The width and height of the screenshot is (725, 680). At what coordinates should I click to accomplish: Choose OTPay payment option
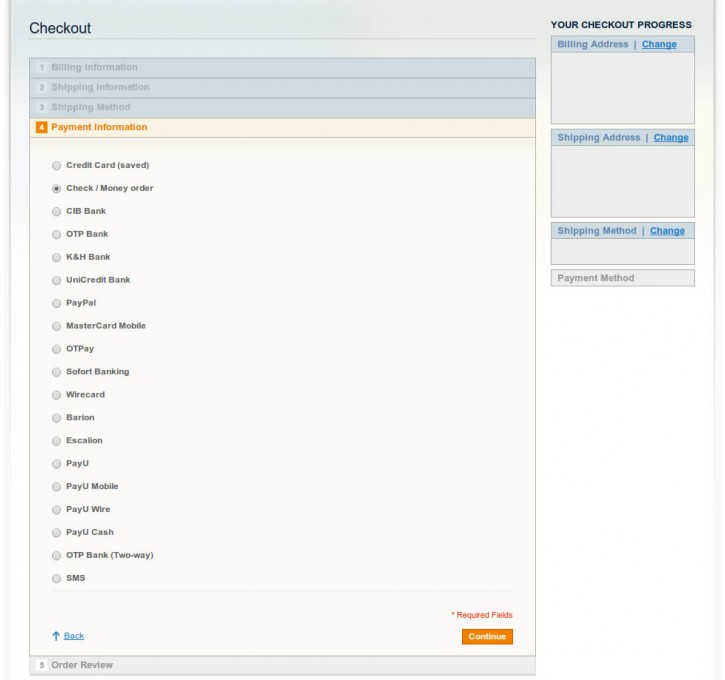click(x=56, y=349)
